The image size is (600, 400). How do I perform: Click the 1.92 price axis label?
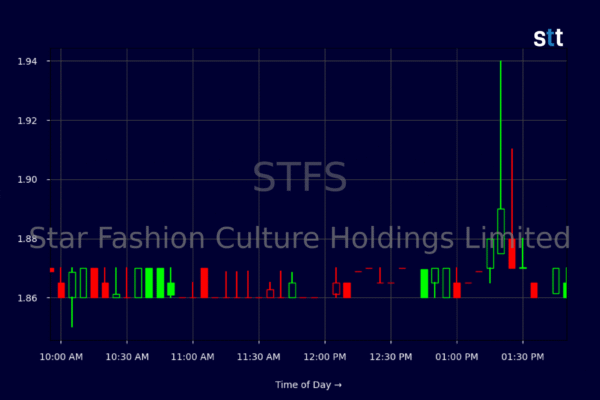tap(28, 121)
